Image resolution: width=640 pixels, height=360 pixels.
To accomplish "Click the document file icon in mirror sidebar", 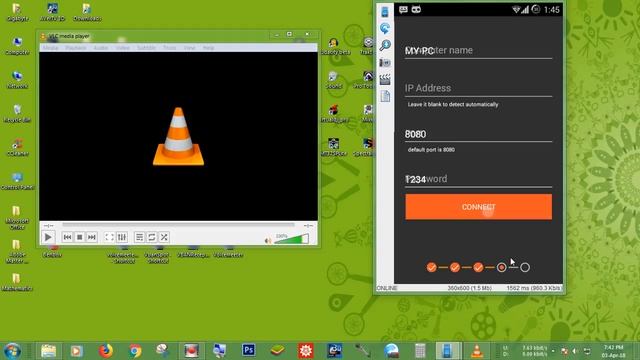I will pos(385,96).
